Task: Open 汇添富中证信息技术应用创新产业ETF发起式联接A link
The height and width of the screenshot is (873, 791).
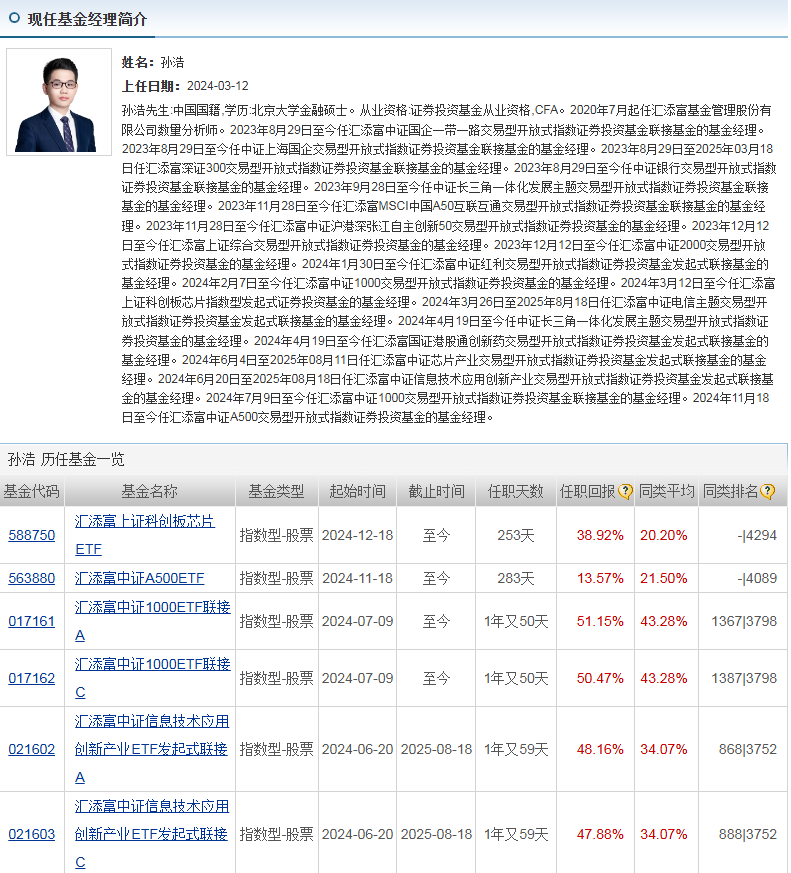Action: 152,749
